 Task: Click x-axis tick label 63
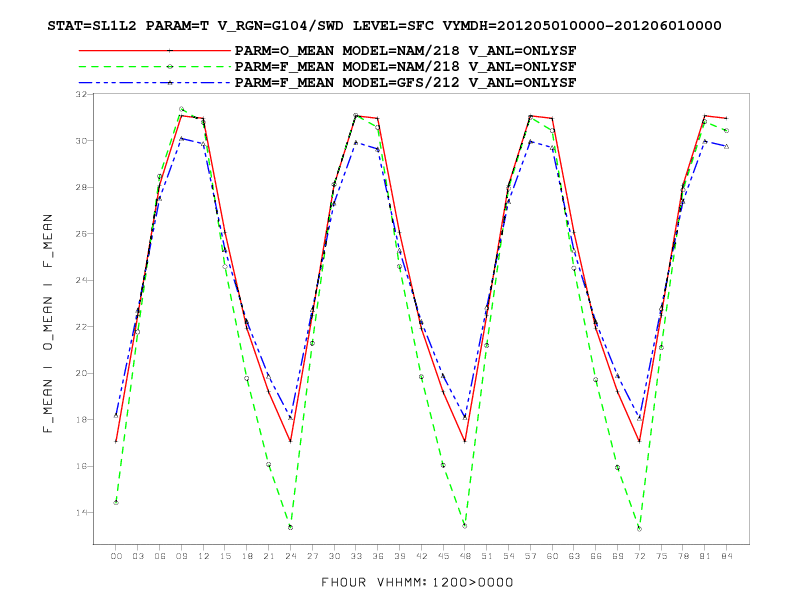click(574, 556)
